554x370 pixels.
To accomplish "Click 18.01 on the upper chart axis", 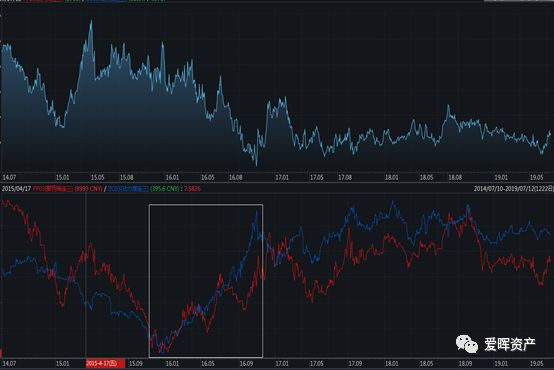I will [391, 177].
